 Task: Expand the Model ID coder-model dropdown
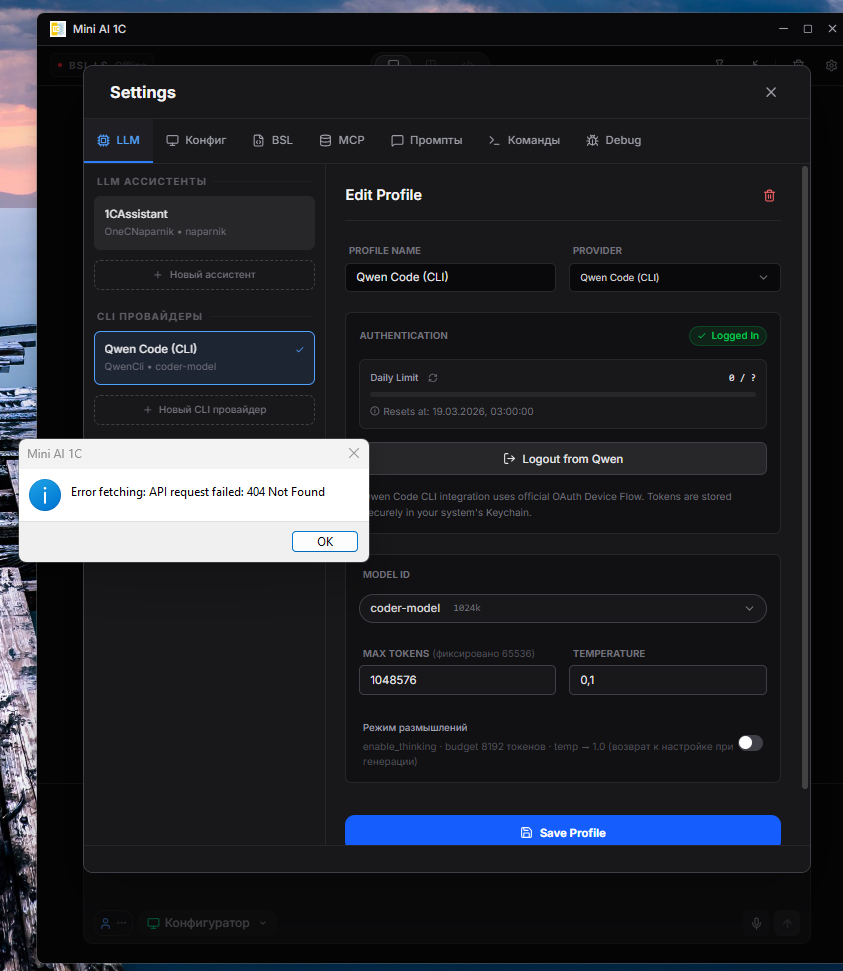coord(562,608)
